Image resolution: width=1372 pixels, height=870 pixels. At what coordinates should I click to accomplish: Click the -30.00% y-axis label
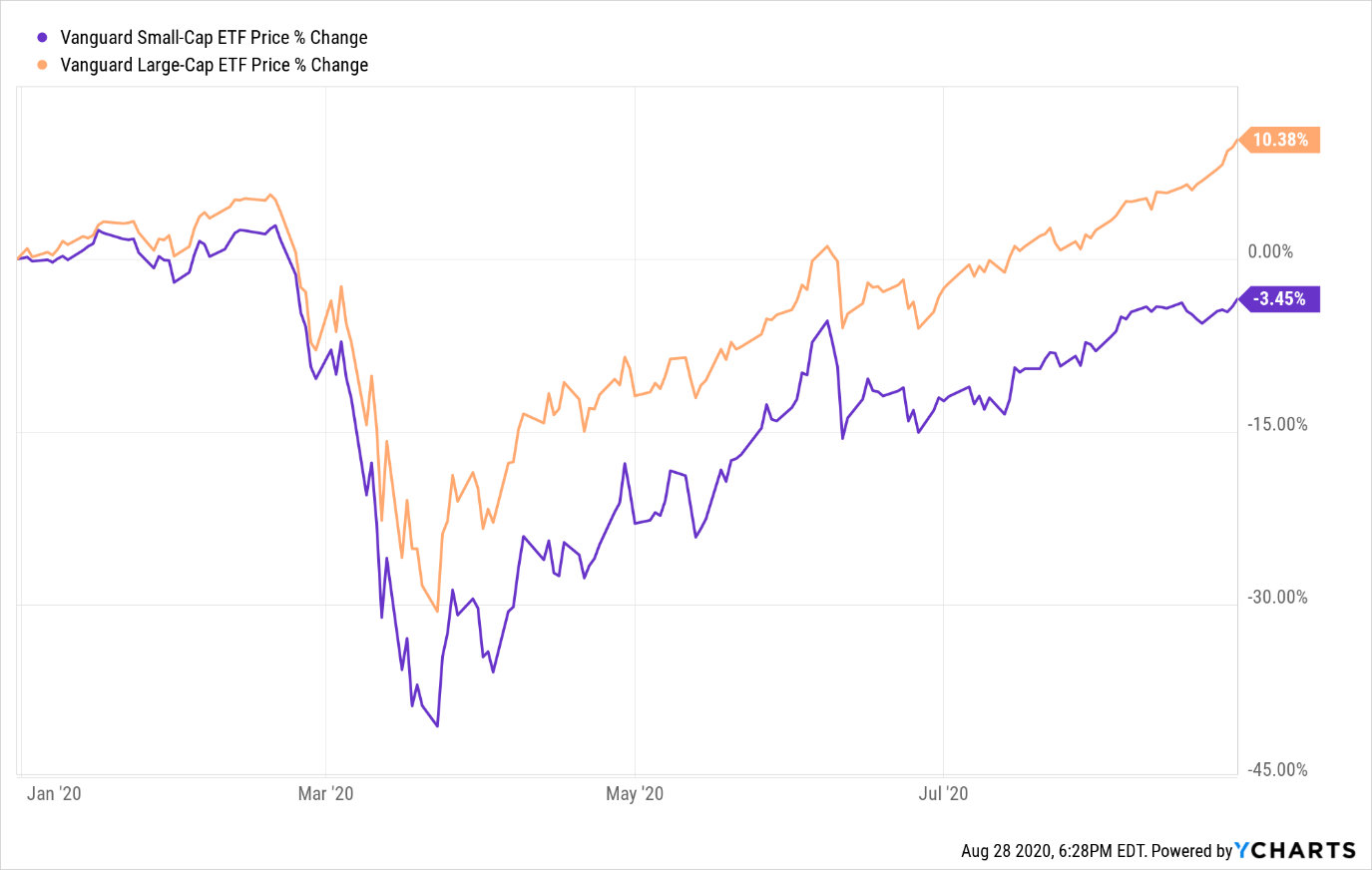[x=1277, y=597]
